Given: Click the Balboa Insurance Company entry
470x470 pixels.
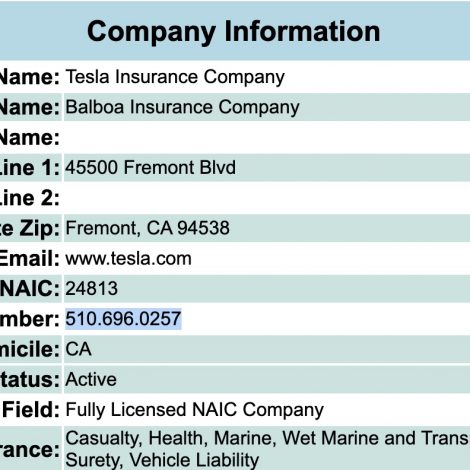Looking at the screenshot, I should (x=182, y=107).
